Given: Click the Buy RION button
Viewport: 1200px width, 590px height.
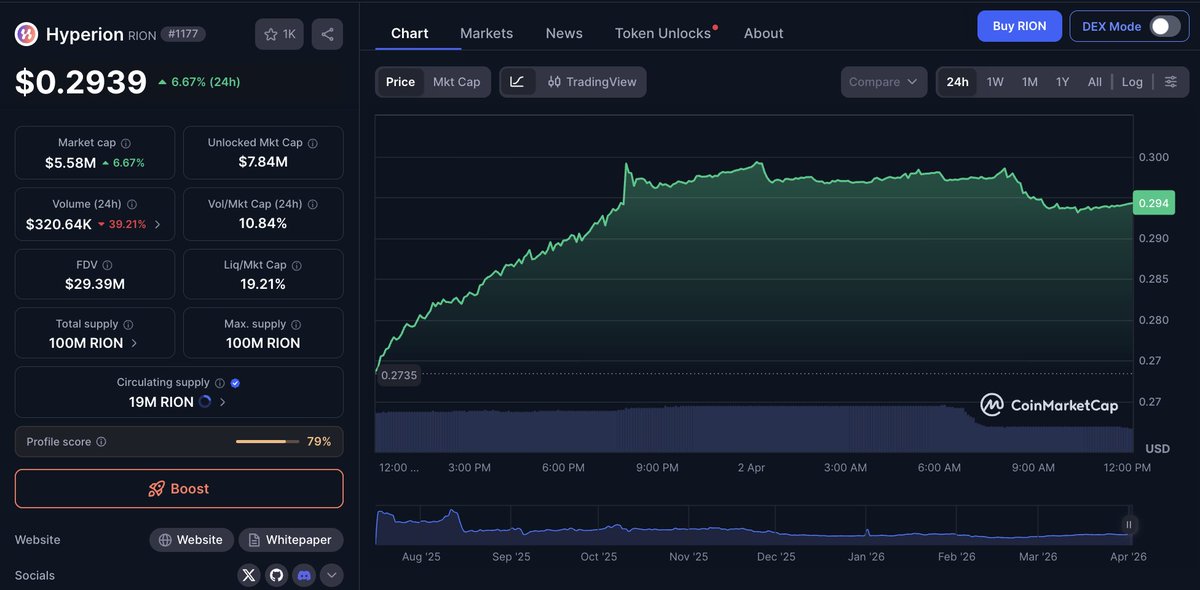Looking at the screenshot, I should [1019, 26].
